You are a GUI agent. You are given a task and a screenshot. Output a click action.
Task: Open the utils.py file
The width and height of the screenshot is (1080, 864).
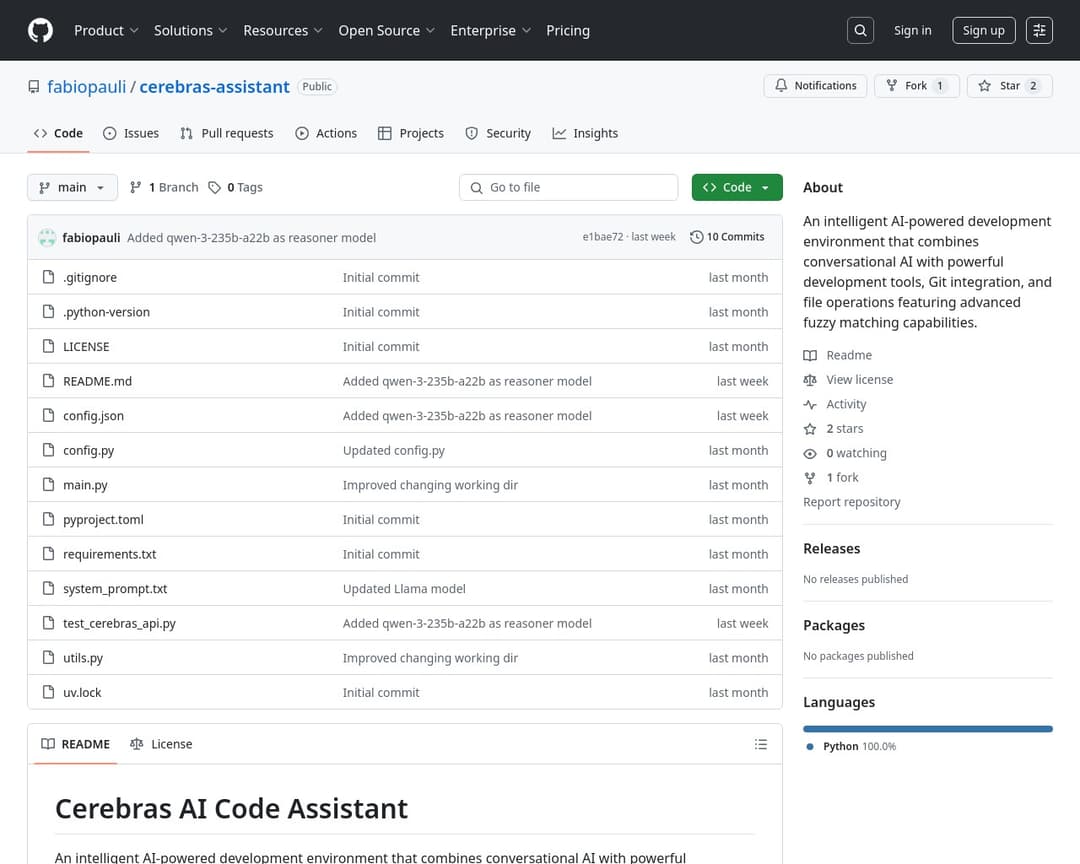(83, 658)
